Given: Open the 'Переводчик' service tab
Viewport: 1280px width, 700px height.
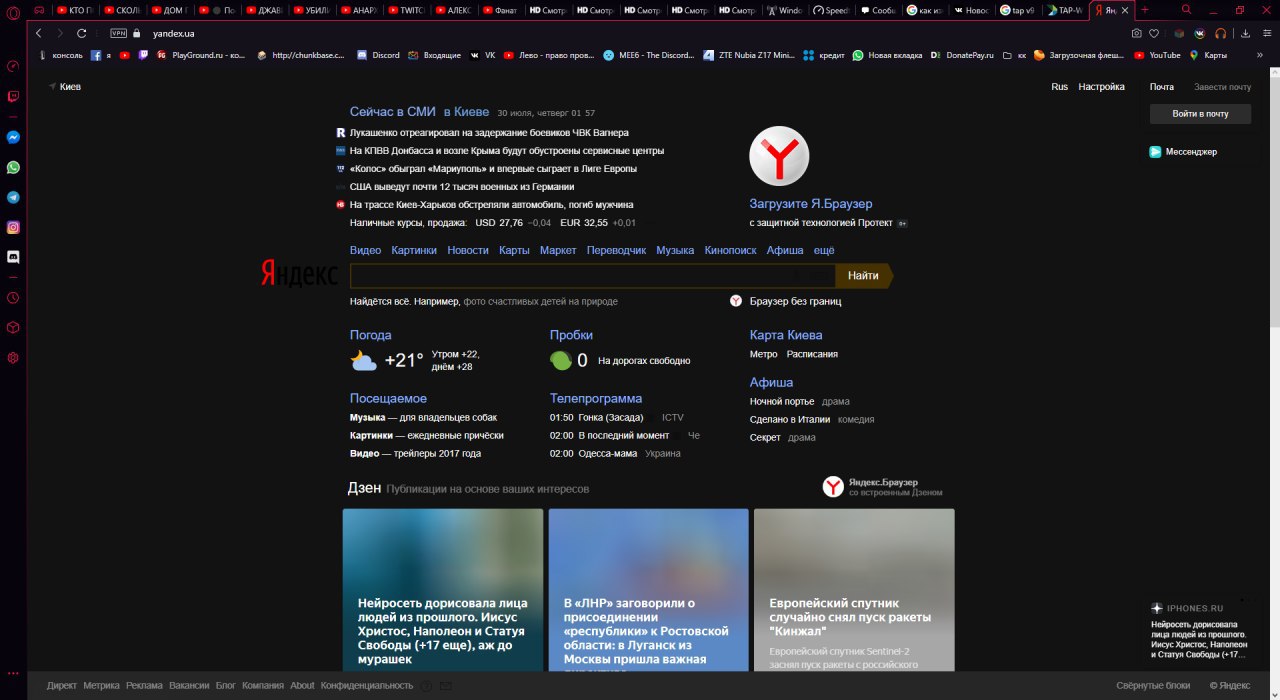Looking at the screenshot, I should coord(616,250).
